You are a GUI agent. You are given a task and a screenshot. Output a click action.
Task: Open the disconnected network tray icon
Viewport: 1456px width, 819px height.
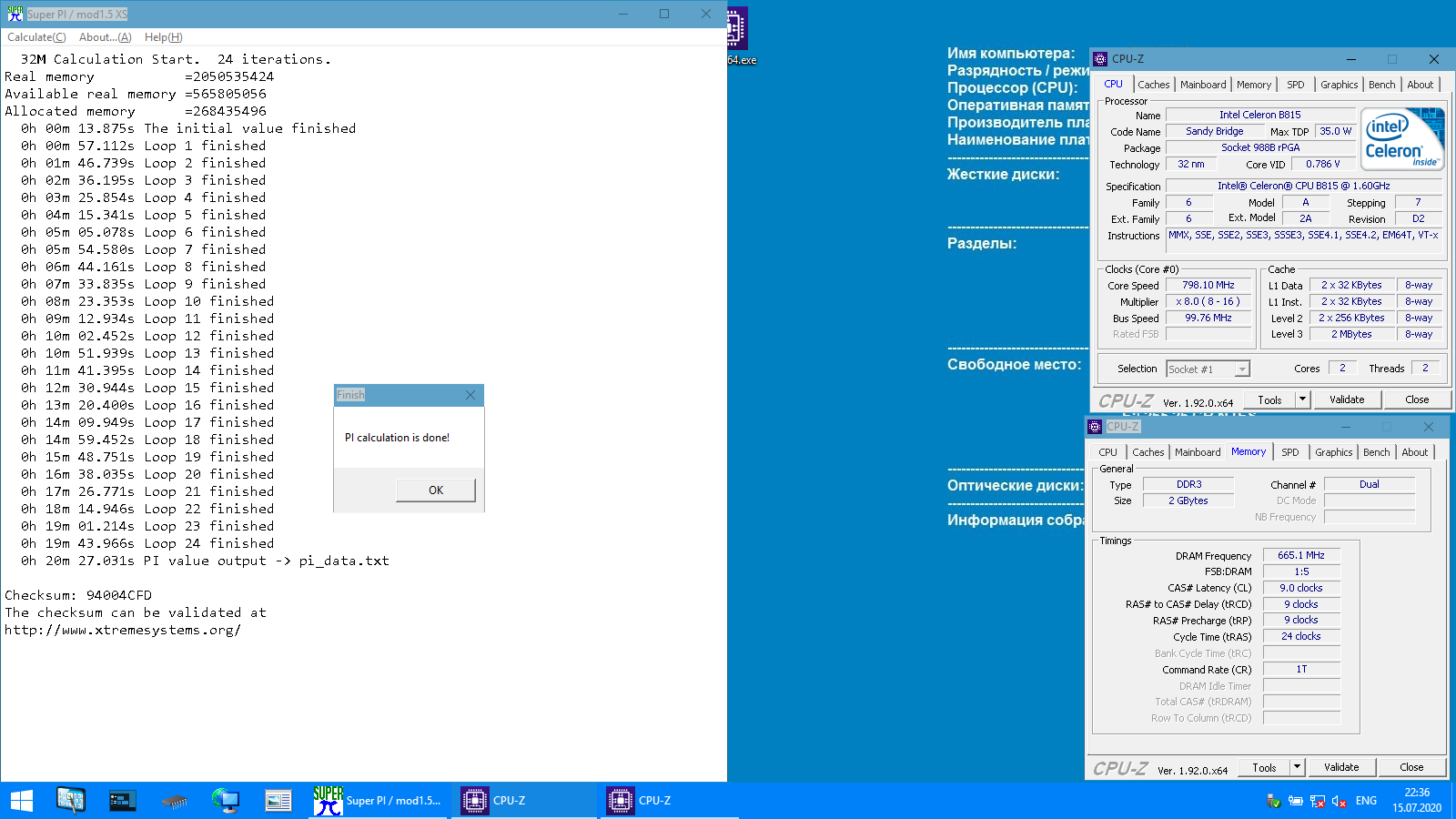[x=1318, y=801]
